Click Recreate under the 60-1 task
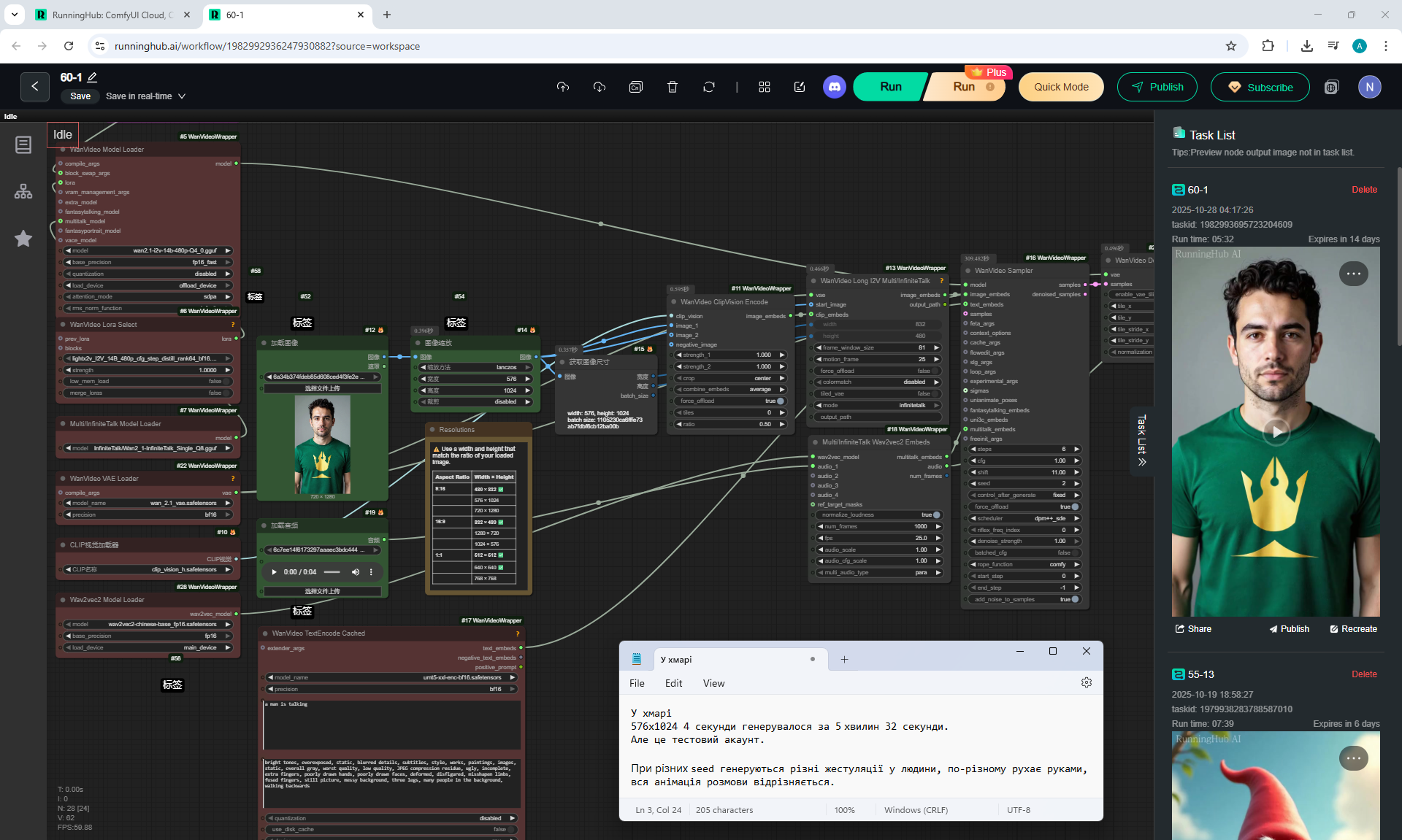Viewport: 1402px width, 840px height. (x=1353, y=629)
